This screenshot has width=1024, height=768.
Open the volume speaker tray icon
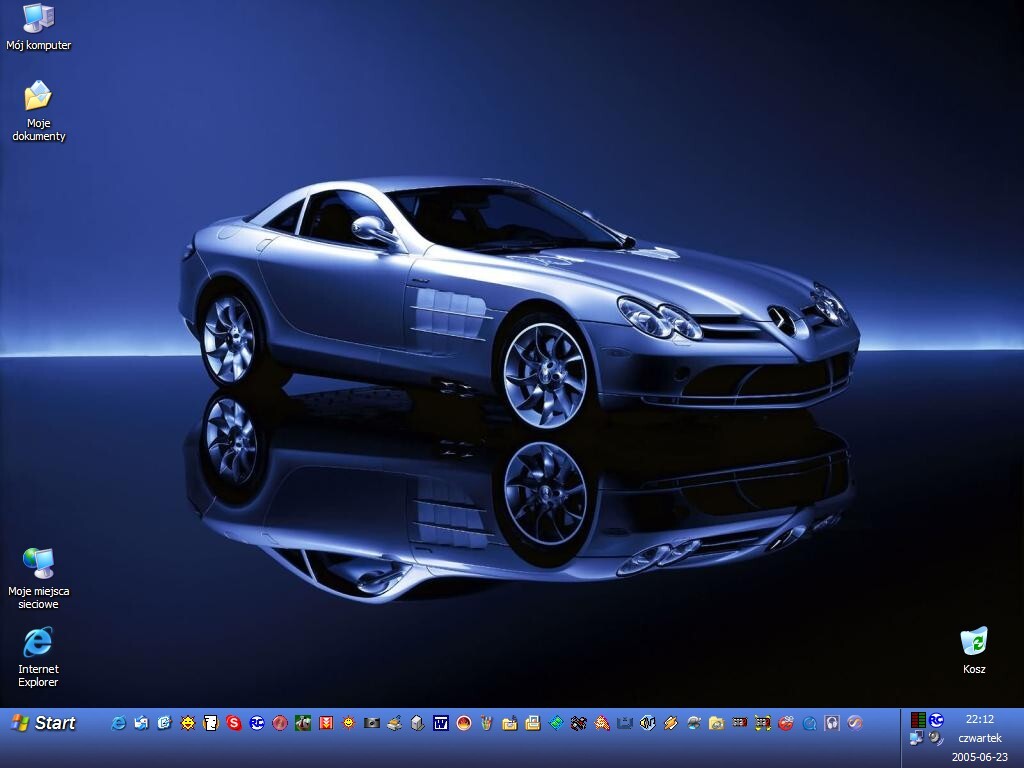tap(936, 738)
